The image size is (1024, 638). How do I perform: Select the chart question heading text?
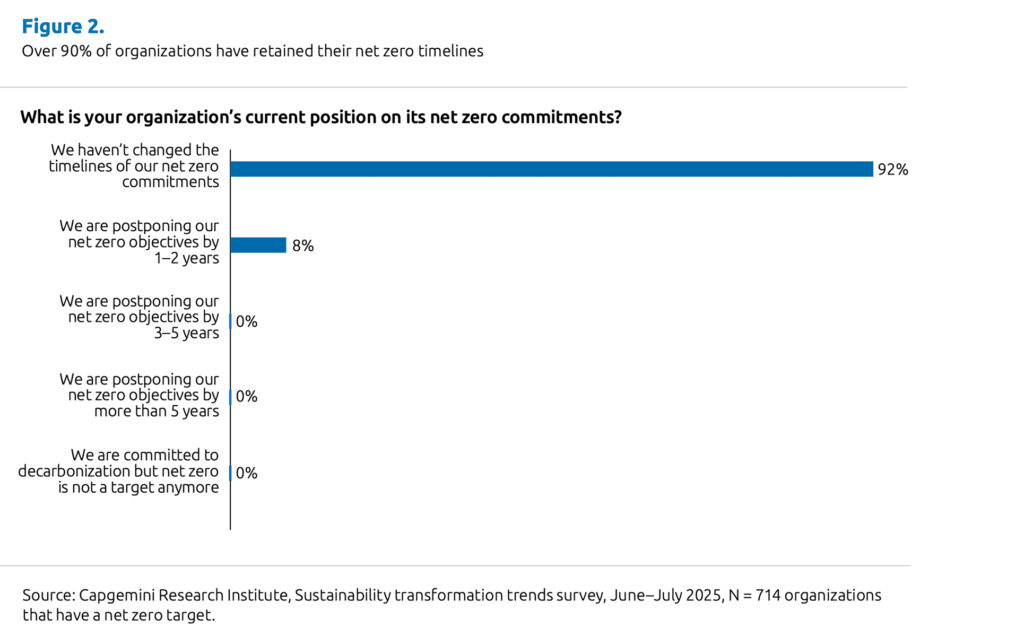321,117
